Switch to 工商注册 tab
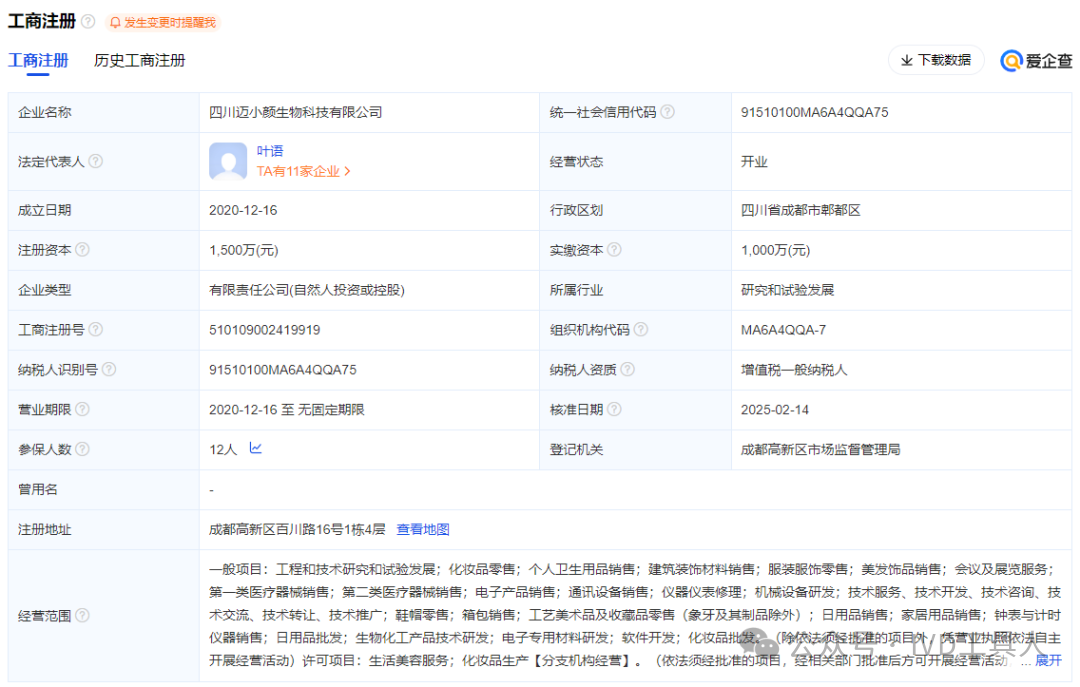The image size is (1080, 687). (38, 61)
